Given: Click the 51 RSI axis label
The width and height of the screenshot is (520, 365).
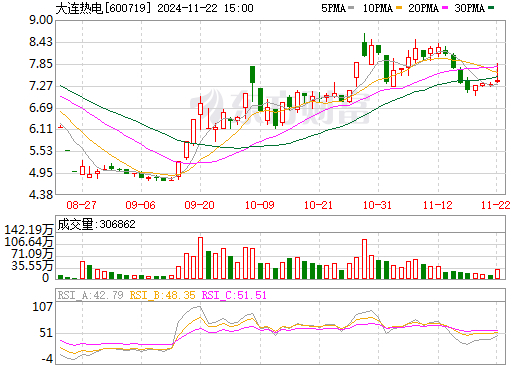Looking at the screenshot, I should click(x=46, y=333).
